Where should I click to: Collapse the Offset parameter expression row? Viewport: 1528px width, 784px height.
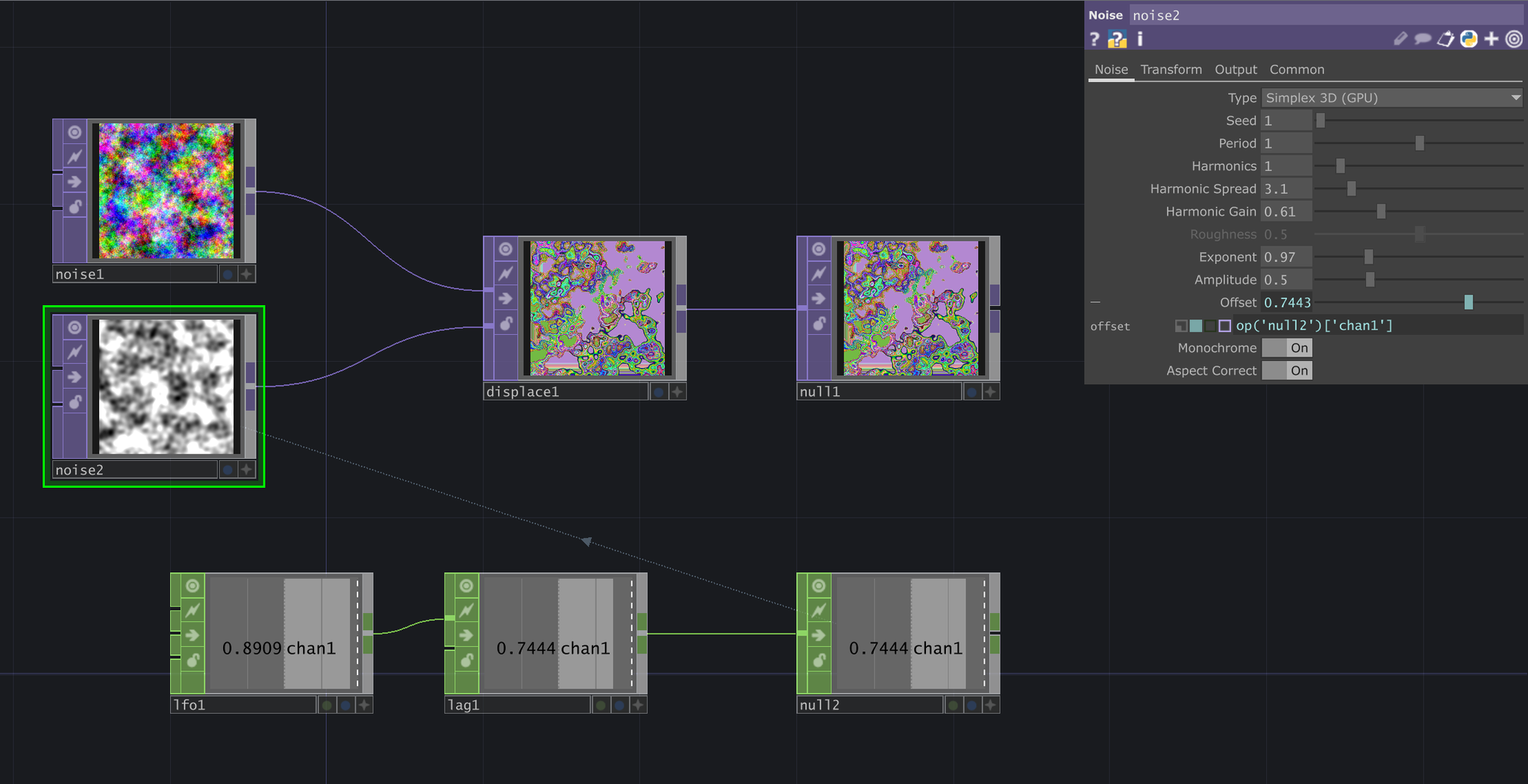(x=1095, y=303)
